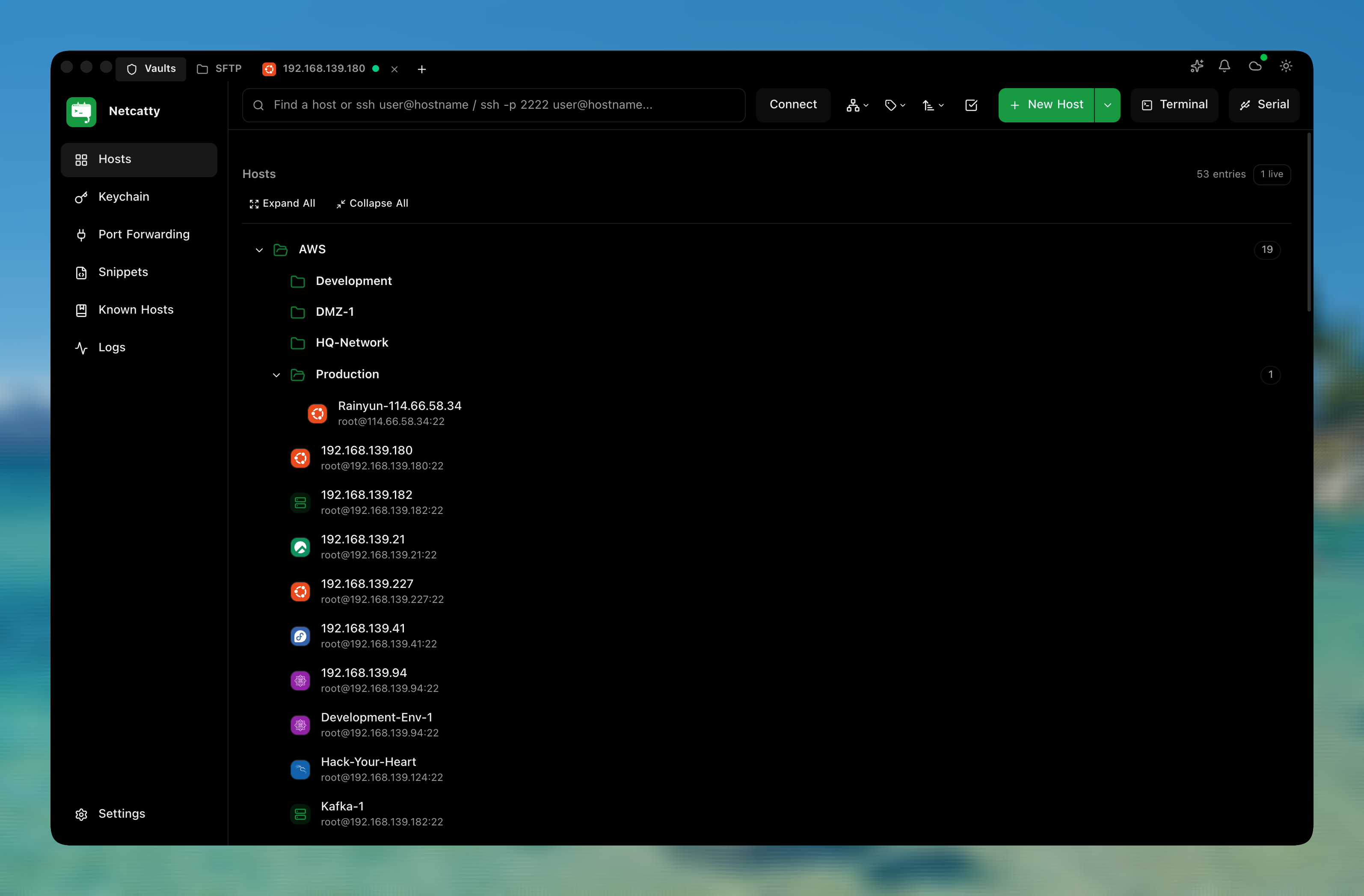Open the cloud sync status icon
This screenshot has height=896, width=1364.
1255,66
